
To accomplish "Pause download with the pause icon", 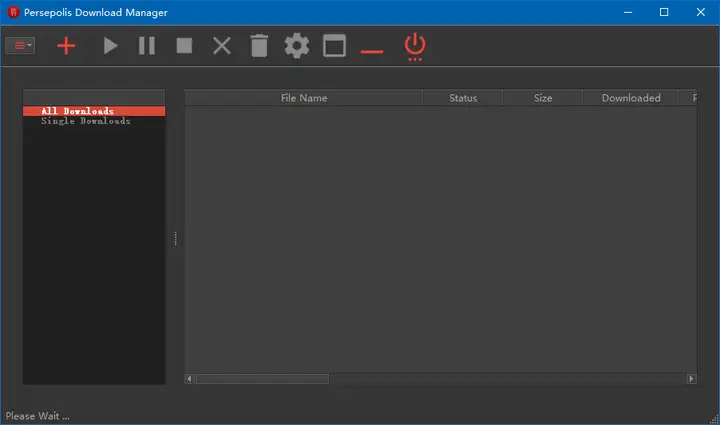I will (147, 46).
